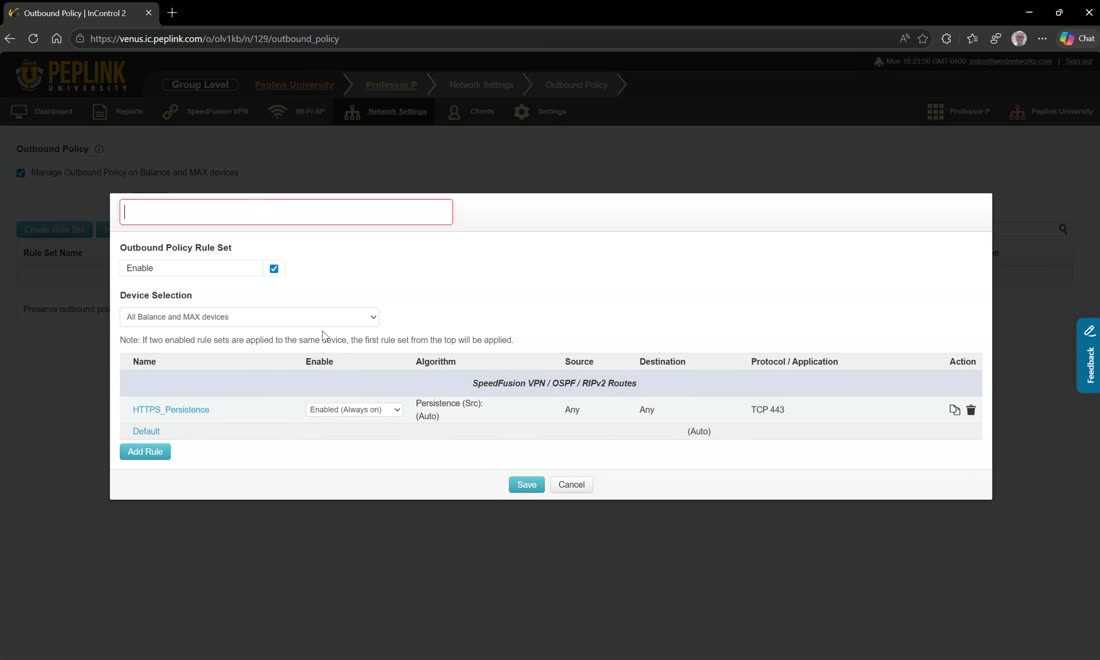Click the Persistence (Src): (Auto) algorithm cell

(449, 410)
